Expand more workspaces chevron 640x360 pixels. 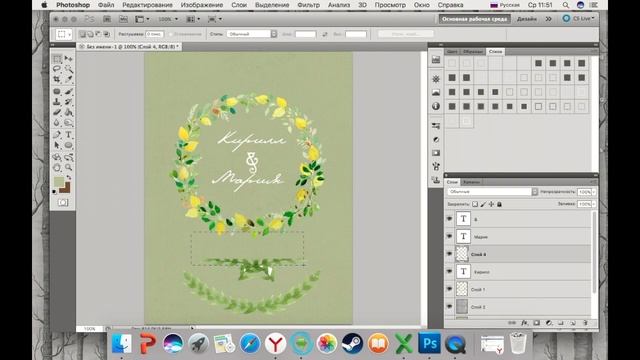549,19
